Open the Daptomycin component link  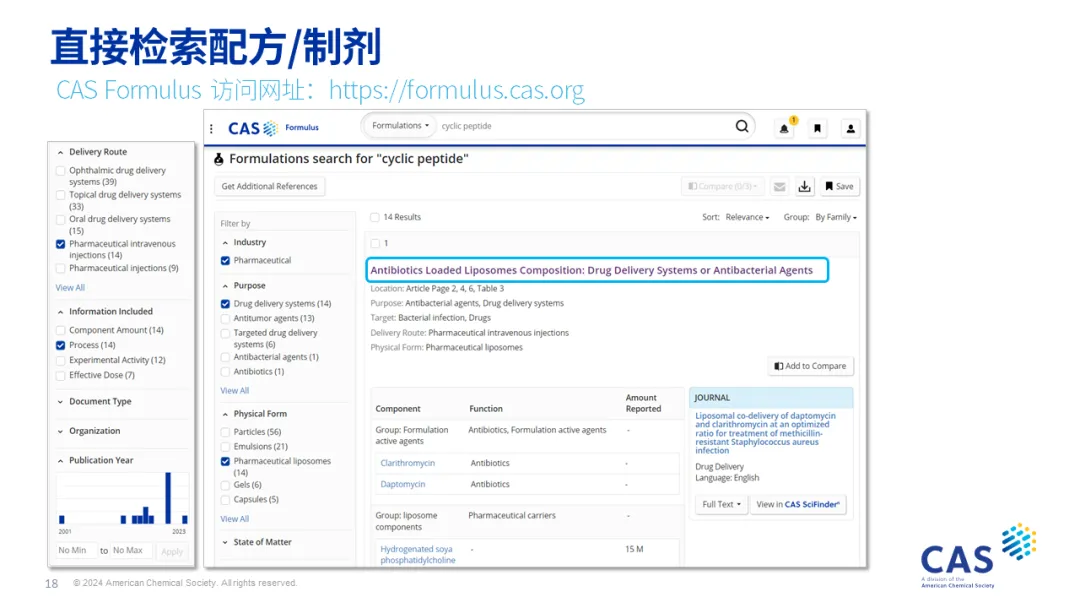tap(403, 485)
